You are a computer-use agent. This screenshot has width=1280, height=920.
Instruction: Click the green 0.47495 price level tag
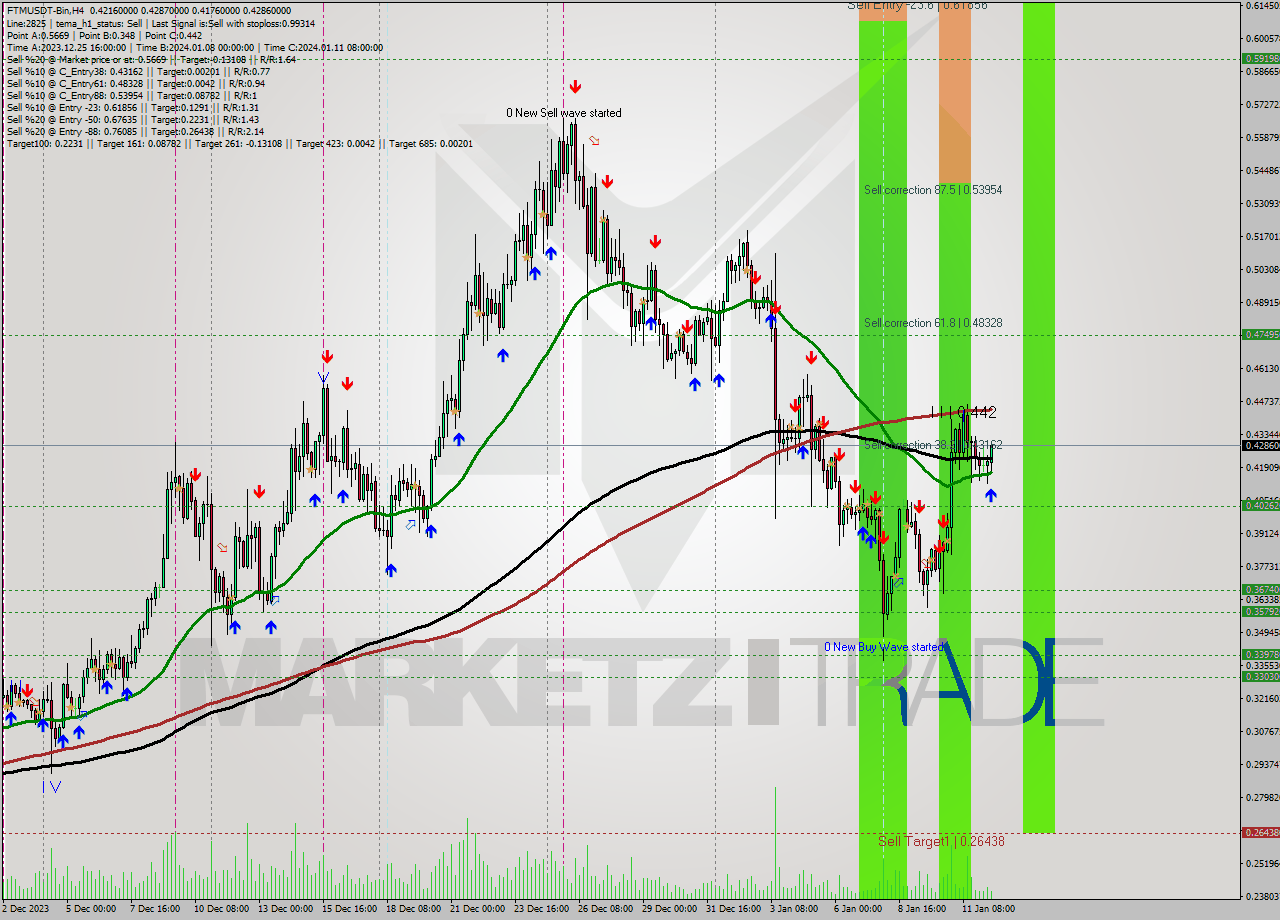tap(1260, 334)
